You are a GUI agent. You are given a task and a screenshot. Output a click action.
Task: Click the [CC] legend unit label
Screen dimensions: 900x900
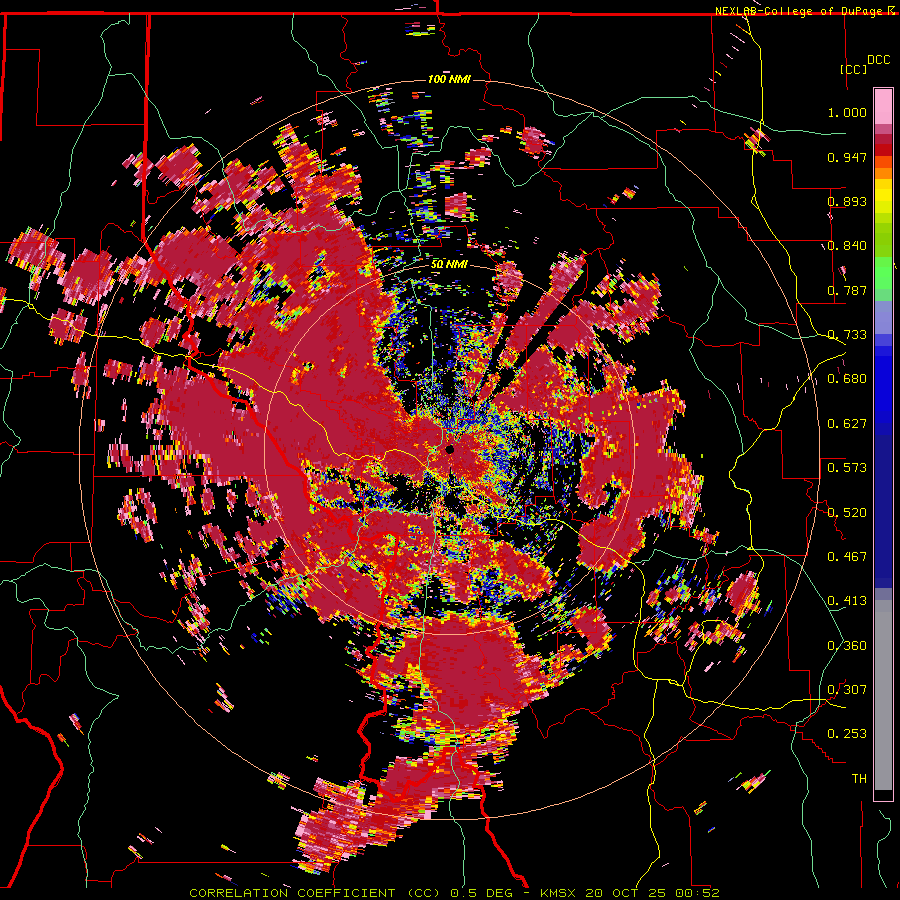[x=853, y=69]
